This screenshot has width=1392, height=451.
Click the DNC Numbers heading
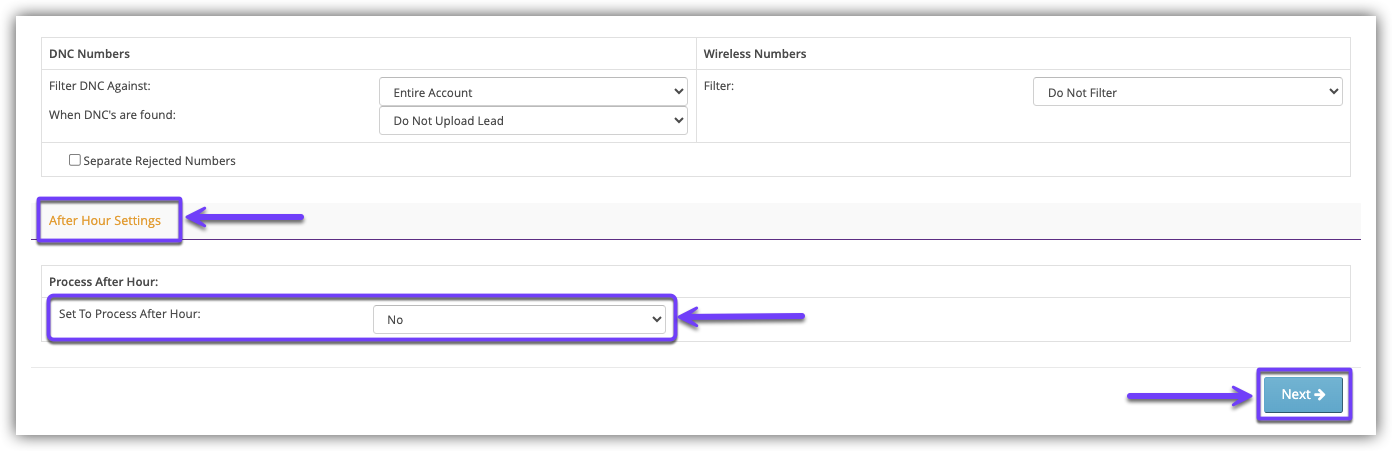point(90,54)
